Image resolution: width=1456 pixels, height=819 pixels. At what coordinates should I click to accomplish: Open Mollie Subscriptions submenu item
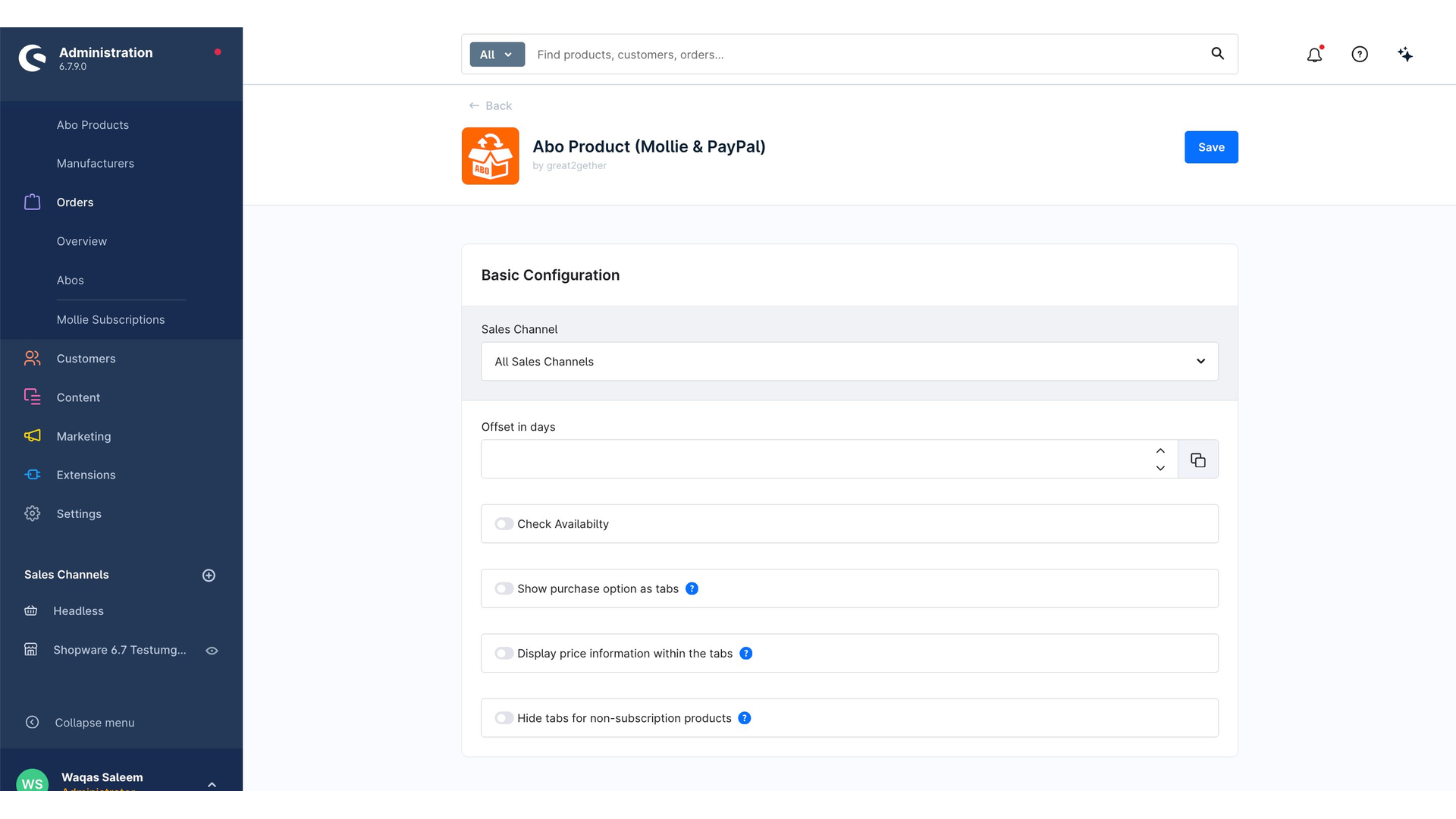111,320
